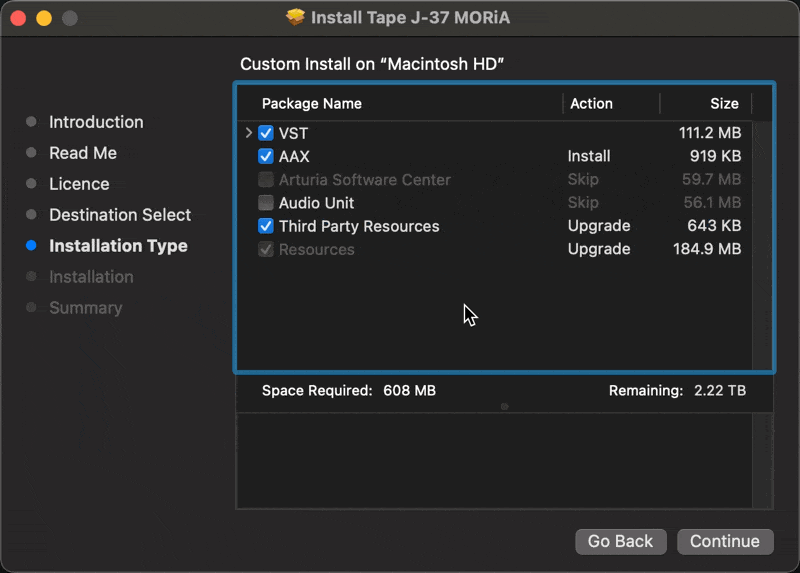Screen dimensions: 800x573
Task: Click the dimmed Resources checkbox
Action: pos(266,249)
